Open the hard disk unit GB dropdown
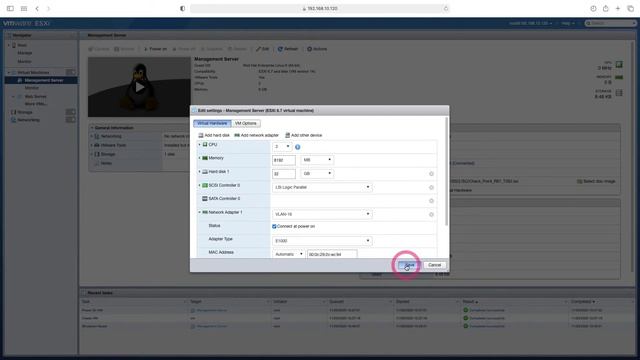640x360 pixels. point(317,173)
